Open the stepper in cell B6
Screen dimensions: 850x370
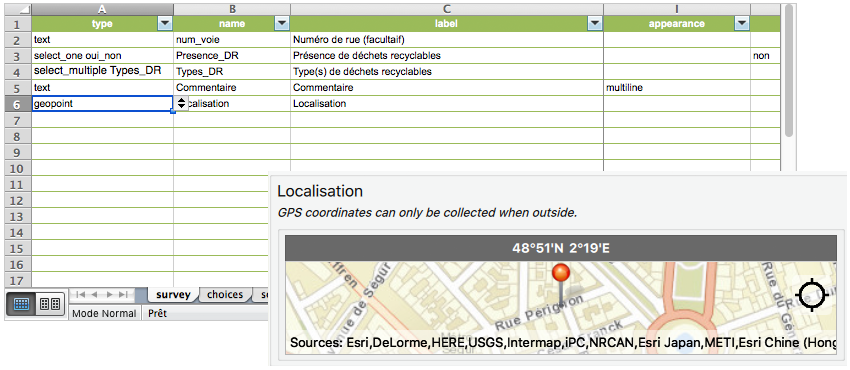click(x=181, y=103)
